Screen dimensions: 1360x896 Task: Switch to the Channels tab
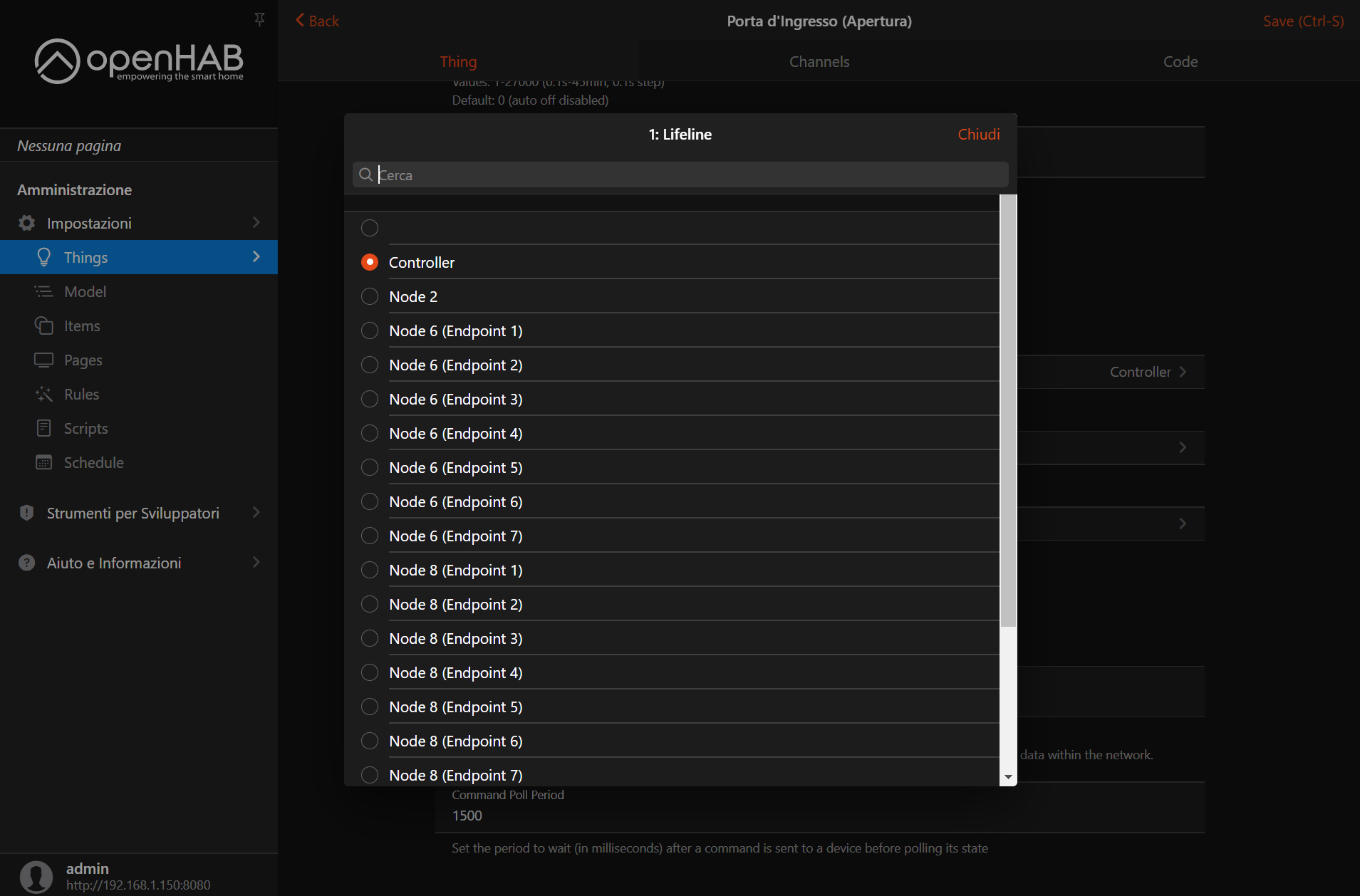[819, 61]
